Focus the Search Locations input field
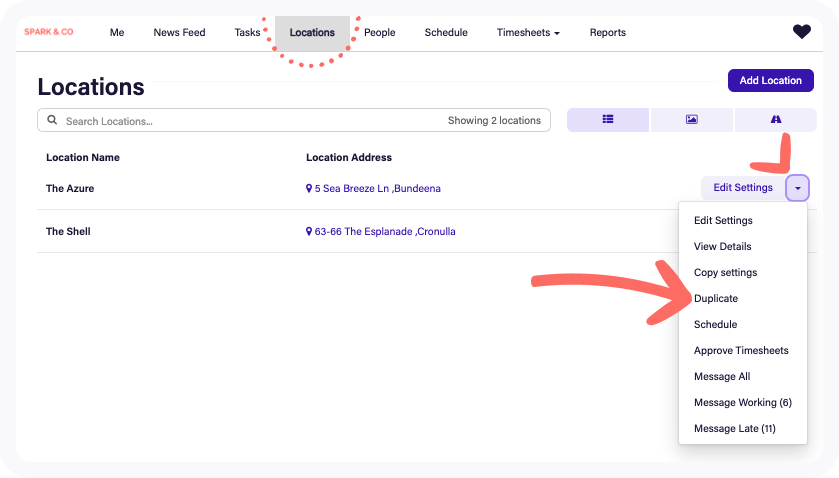This screenshot has height=478, width=839. pyautogui.click(x=250, y=121)
